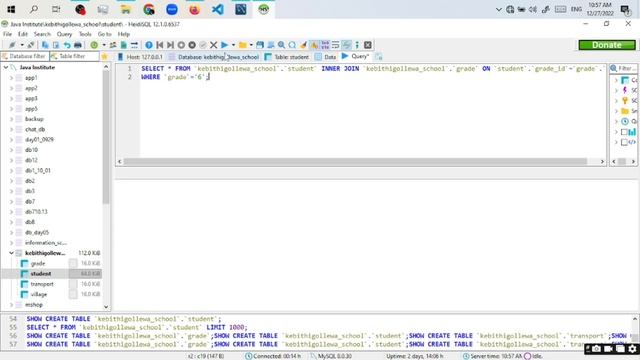640x360 pixels.
Task: Open the Query menu
Action: 64,34
